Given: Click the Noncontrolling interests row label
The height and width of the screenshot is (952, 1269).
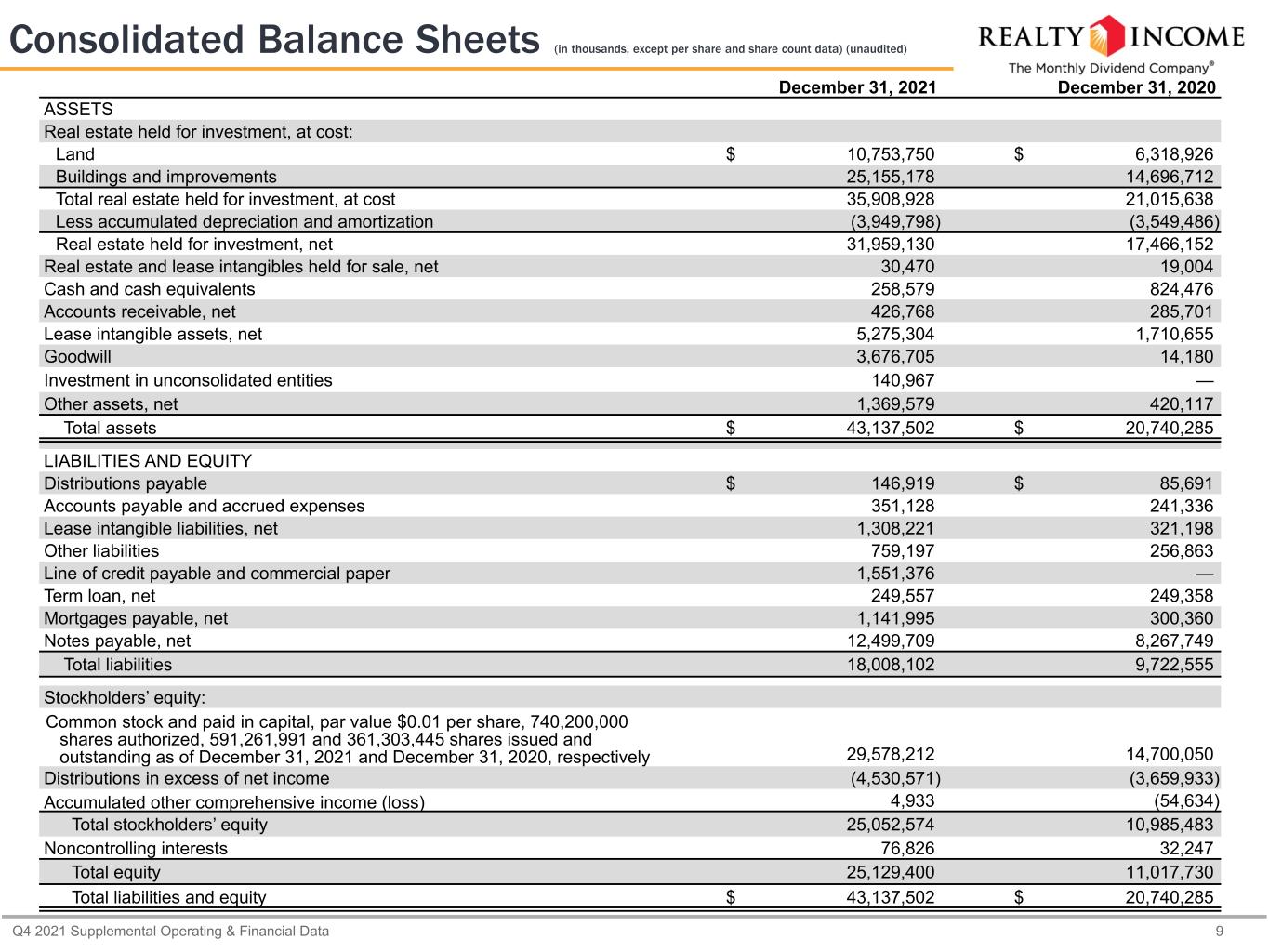Looking at the screenshot, I should 136,848.
